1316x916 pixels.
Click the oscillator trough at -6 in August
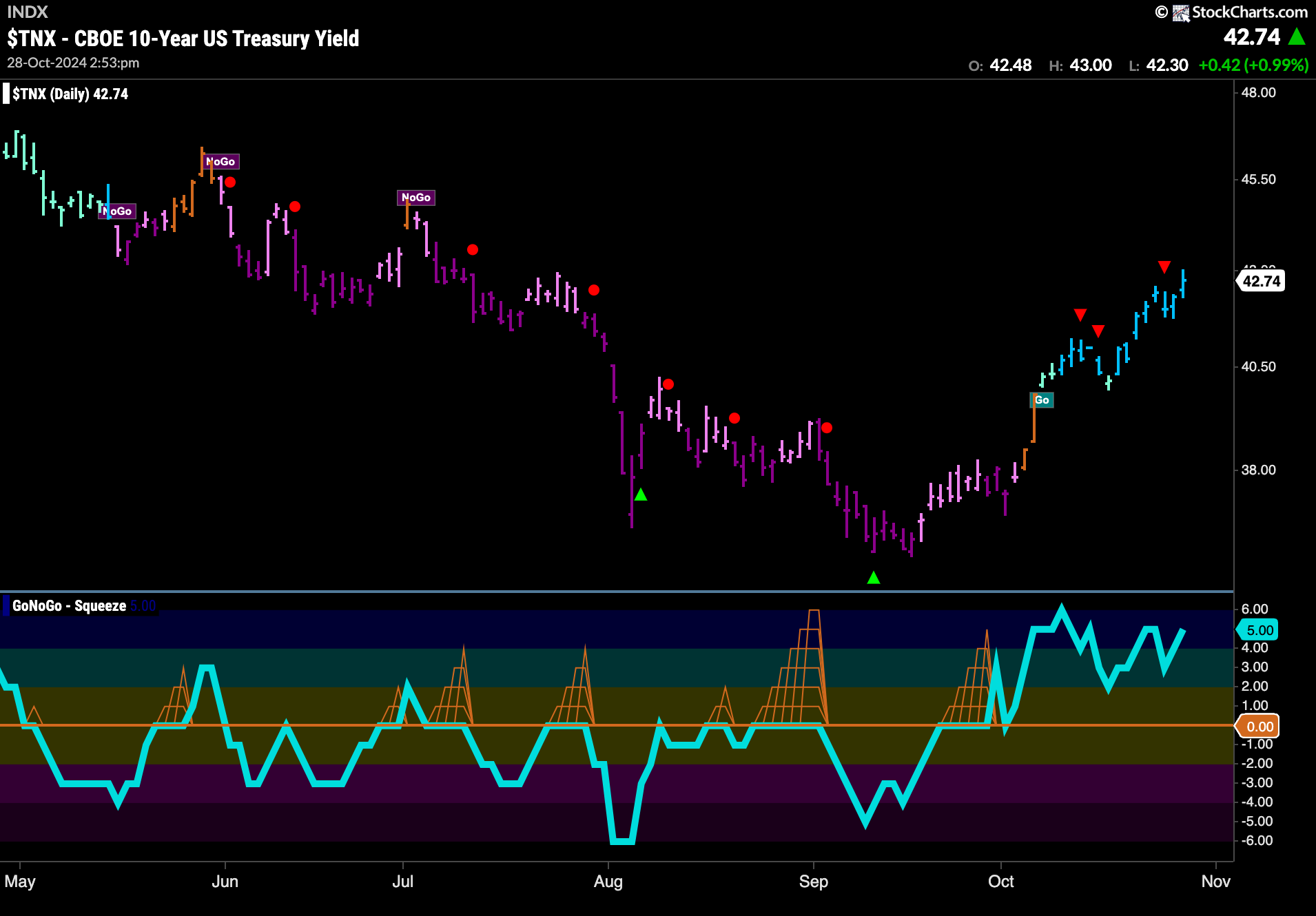623,841
